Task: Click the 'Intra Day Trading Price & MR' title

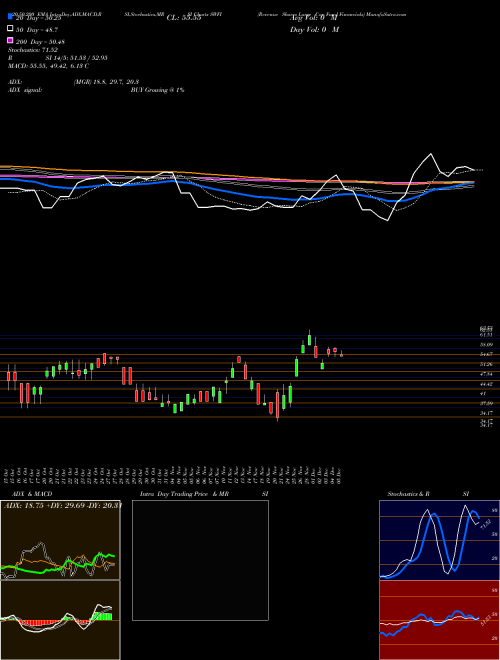Action: 184,494
